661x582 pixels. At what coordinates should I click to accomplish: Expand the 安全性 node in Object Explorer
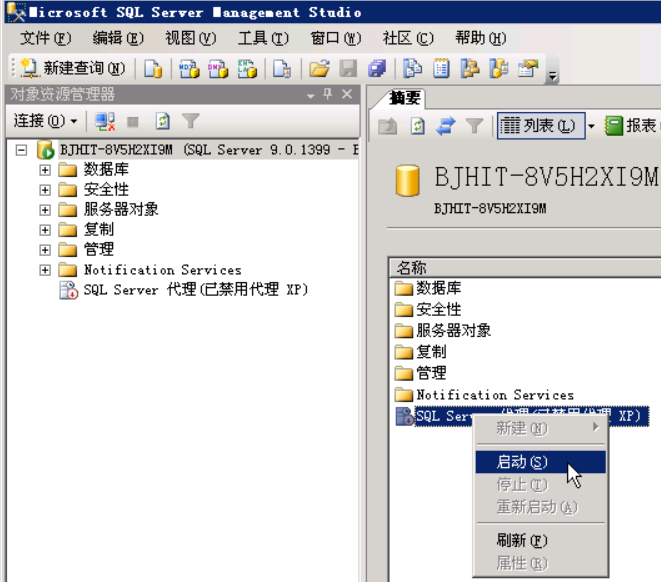coord(45,190)
